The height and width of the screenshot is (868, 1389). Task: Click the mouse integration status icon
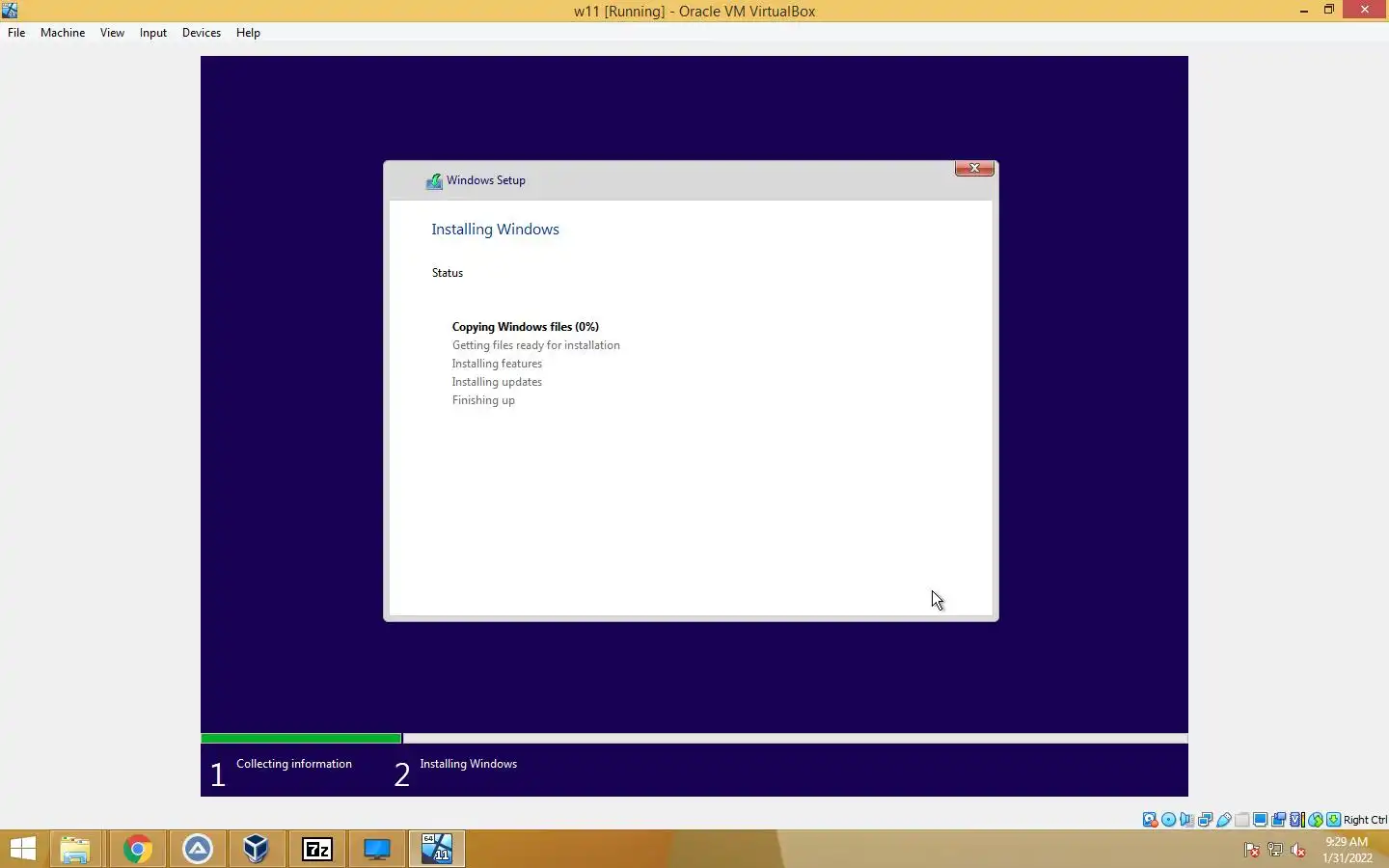coord(1315,820)
